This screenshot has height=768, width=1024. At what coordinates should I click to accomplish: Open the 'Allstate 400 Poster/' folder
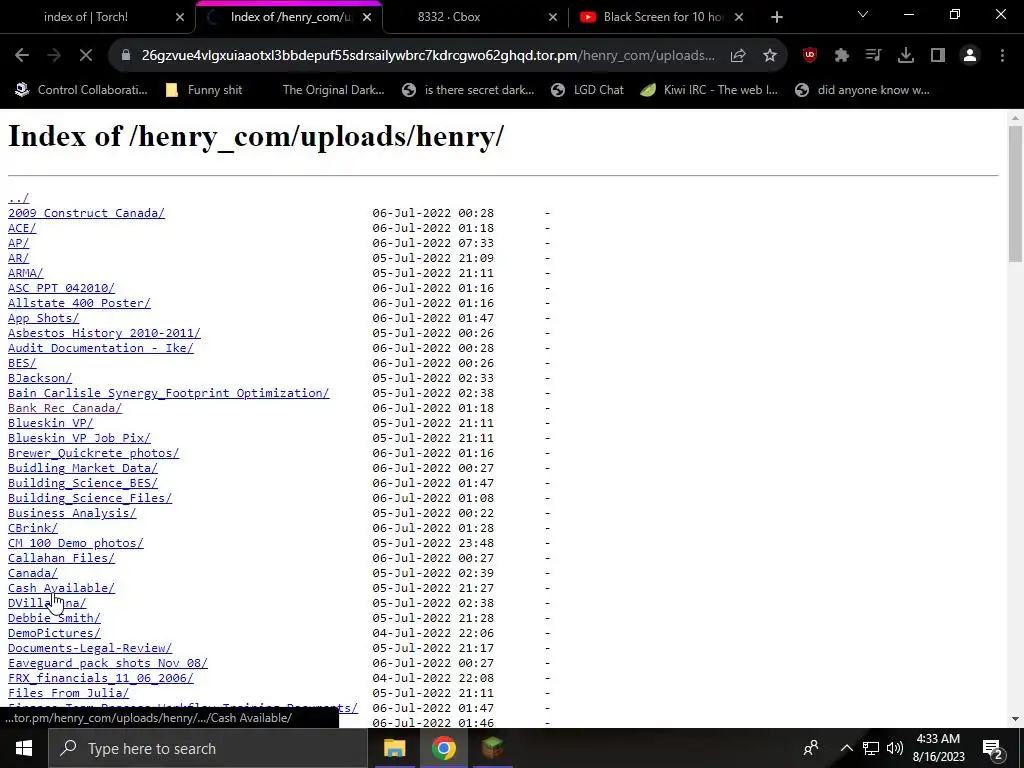click(79, 303)
